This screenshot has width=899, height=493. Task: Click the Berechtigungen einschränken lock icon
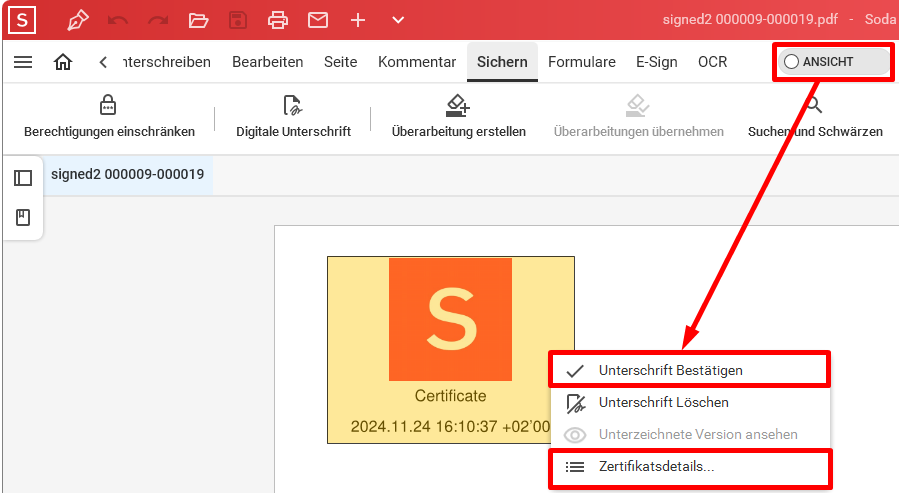tap(108, 105)
